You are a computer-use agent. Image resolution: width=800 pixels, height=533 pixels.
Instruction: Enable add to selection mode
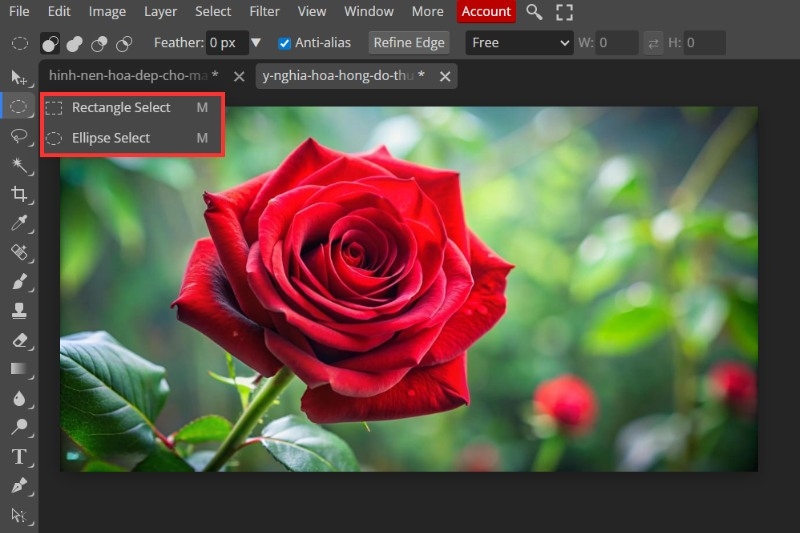pyautogui.click(x=74, y=43)
